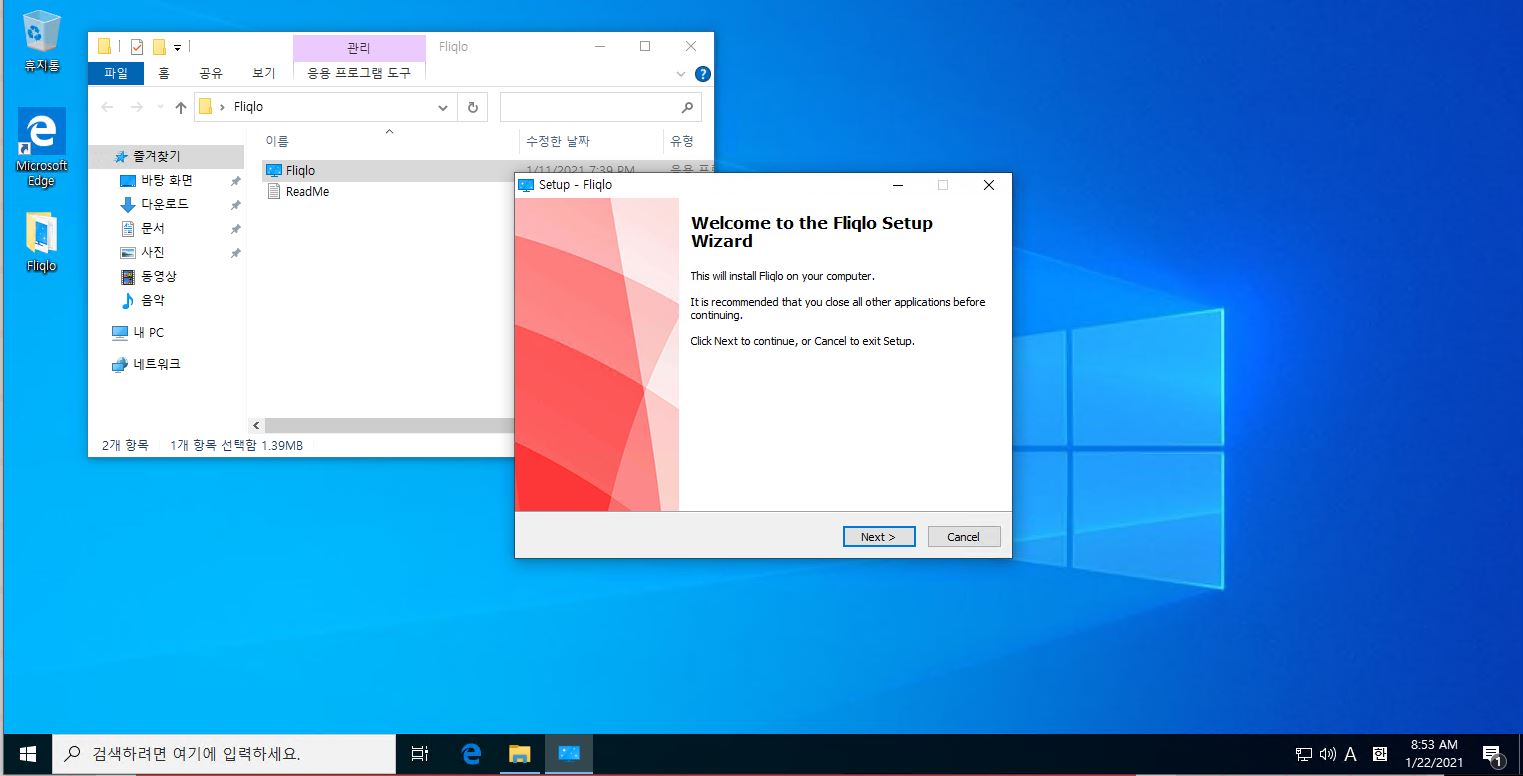
Task: Open the 파일 menu tab in Explorer
Action: [x=116, y=73]
